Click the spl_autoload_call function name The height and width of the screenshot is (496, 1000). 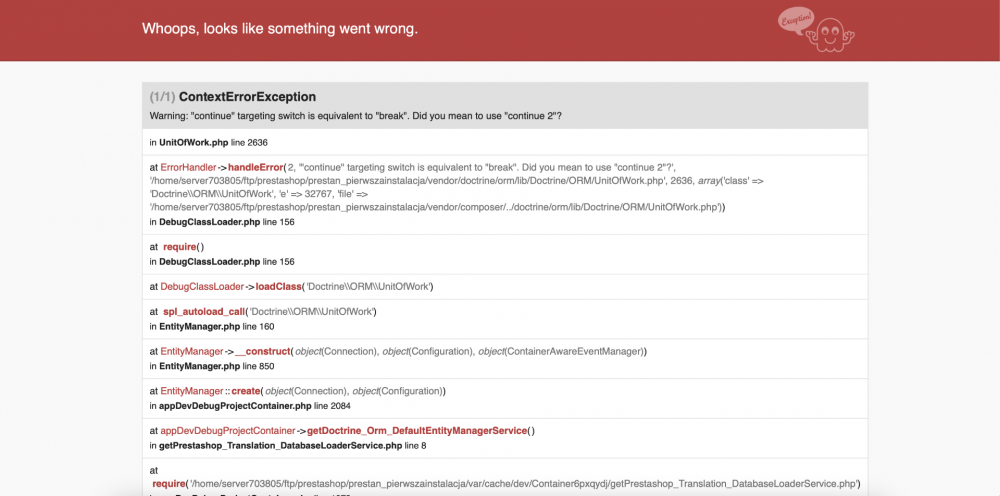204,311
